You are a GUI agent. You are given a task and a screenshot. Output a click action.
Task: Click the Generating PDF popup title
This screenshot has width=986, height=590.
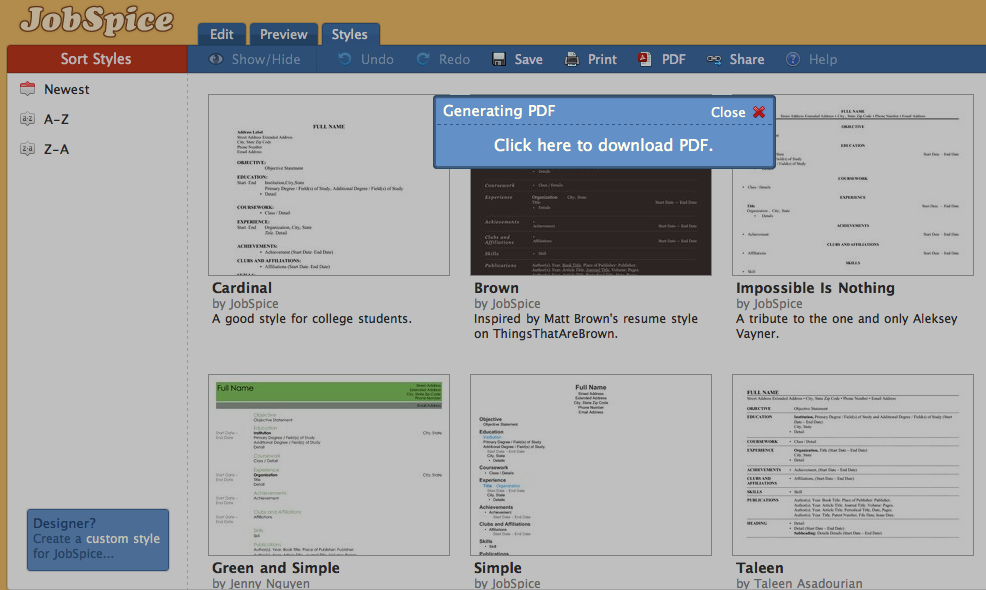tap(499, 111)
